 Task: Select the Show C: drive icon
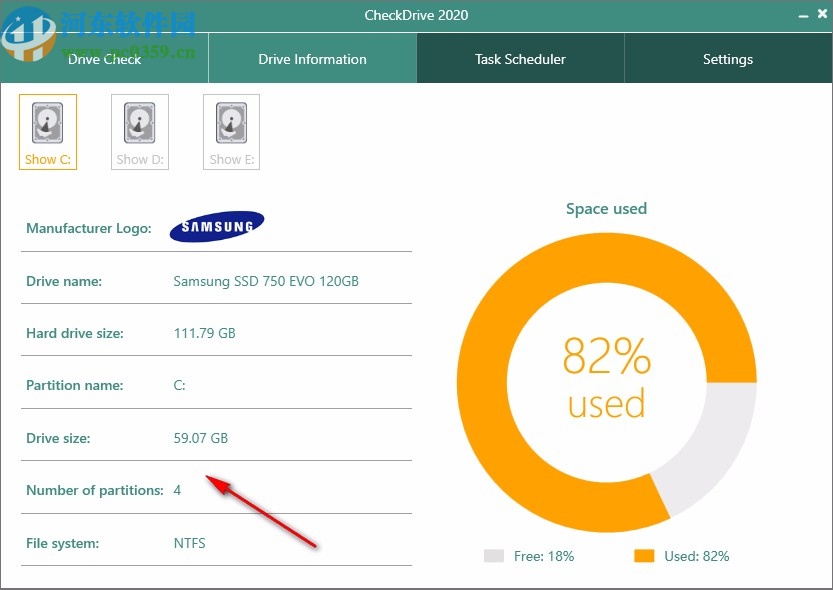pyautogui.click(x=47, y=130)
